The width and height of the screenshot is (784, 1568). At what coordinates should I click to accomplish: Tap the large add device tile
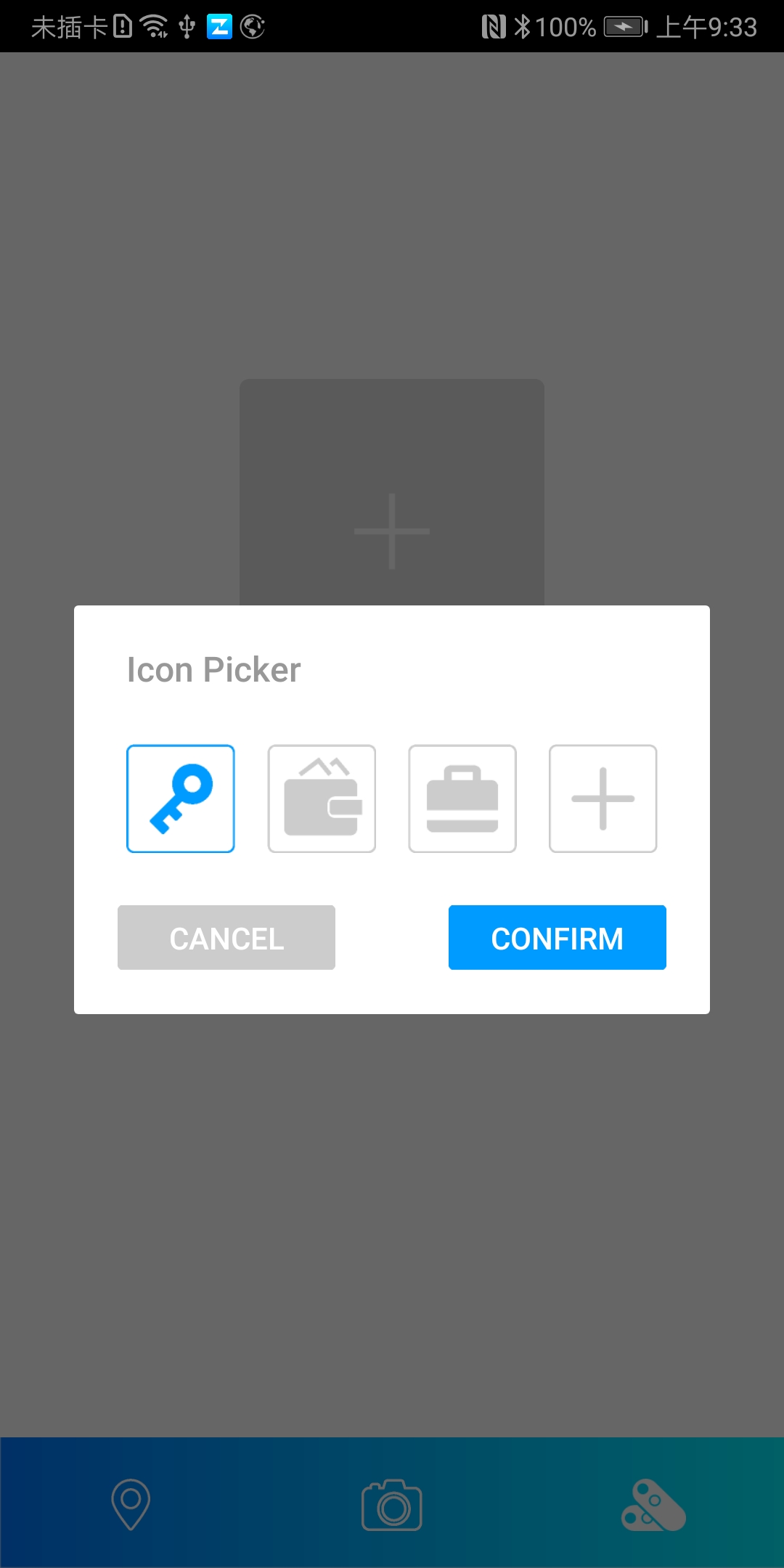pyautogui.click(x=392, y=492)
